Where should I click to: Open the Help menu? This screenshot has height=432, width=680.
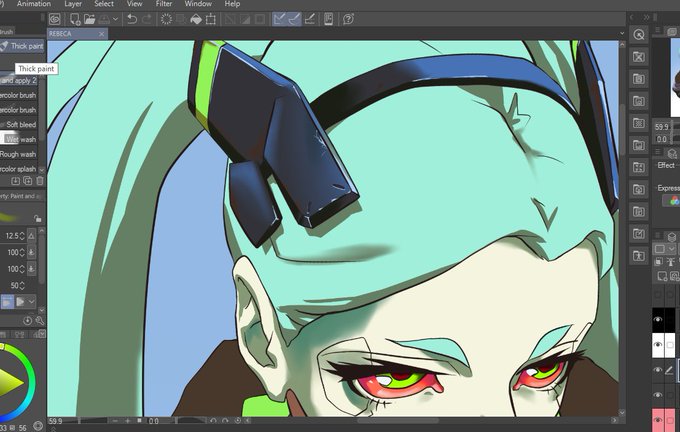[x=232, y=4]
